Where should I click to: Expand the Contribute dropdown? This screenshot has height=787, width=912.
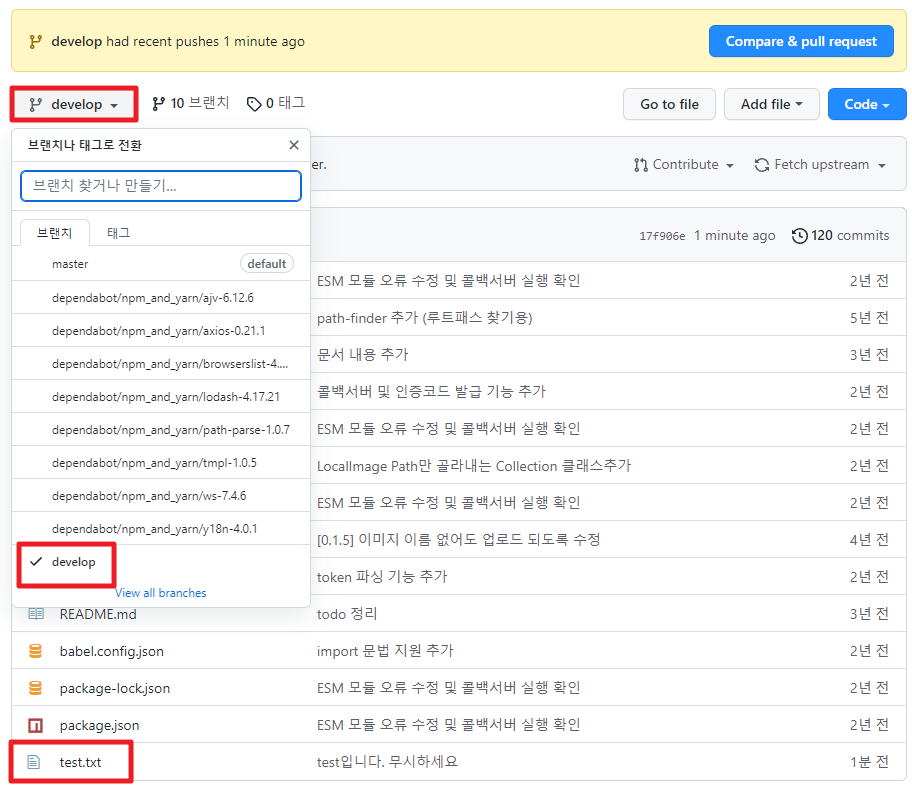pos(683,165)
